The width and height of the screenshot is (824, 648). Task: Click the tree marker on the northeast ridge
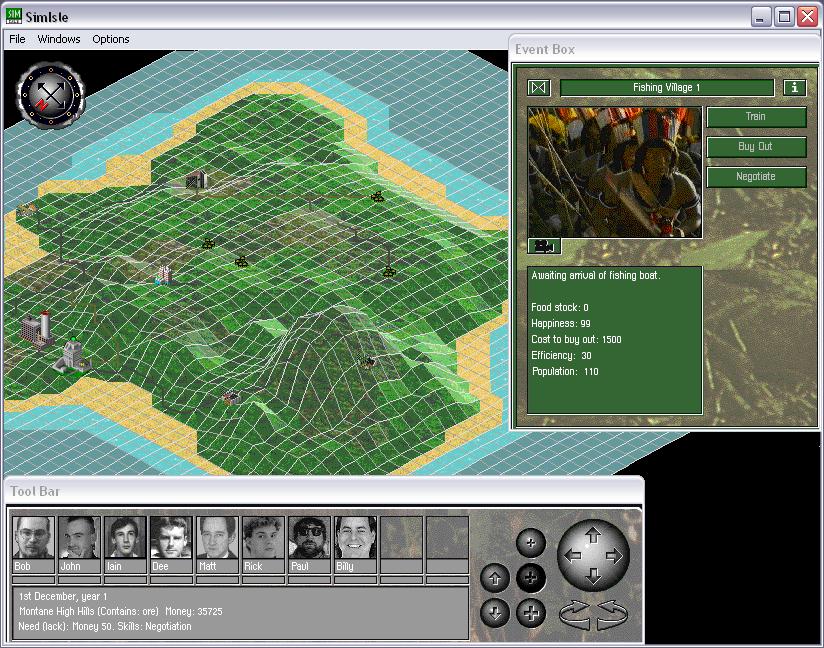(x=377, y=197)
